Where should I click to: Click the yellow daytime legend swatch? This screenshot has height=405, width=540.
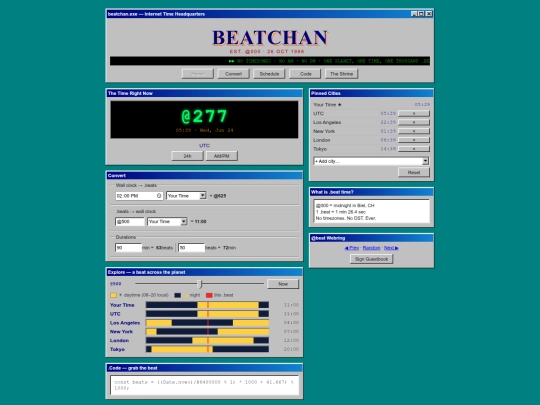point(113,295)
